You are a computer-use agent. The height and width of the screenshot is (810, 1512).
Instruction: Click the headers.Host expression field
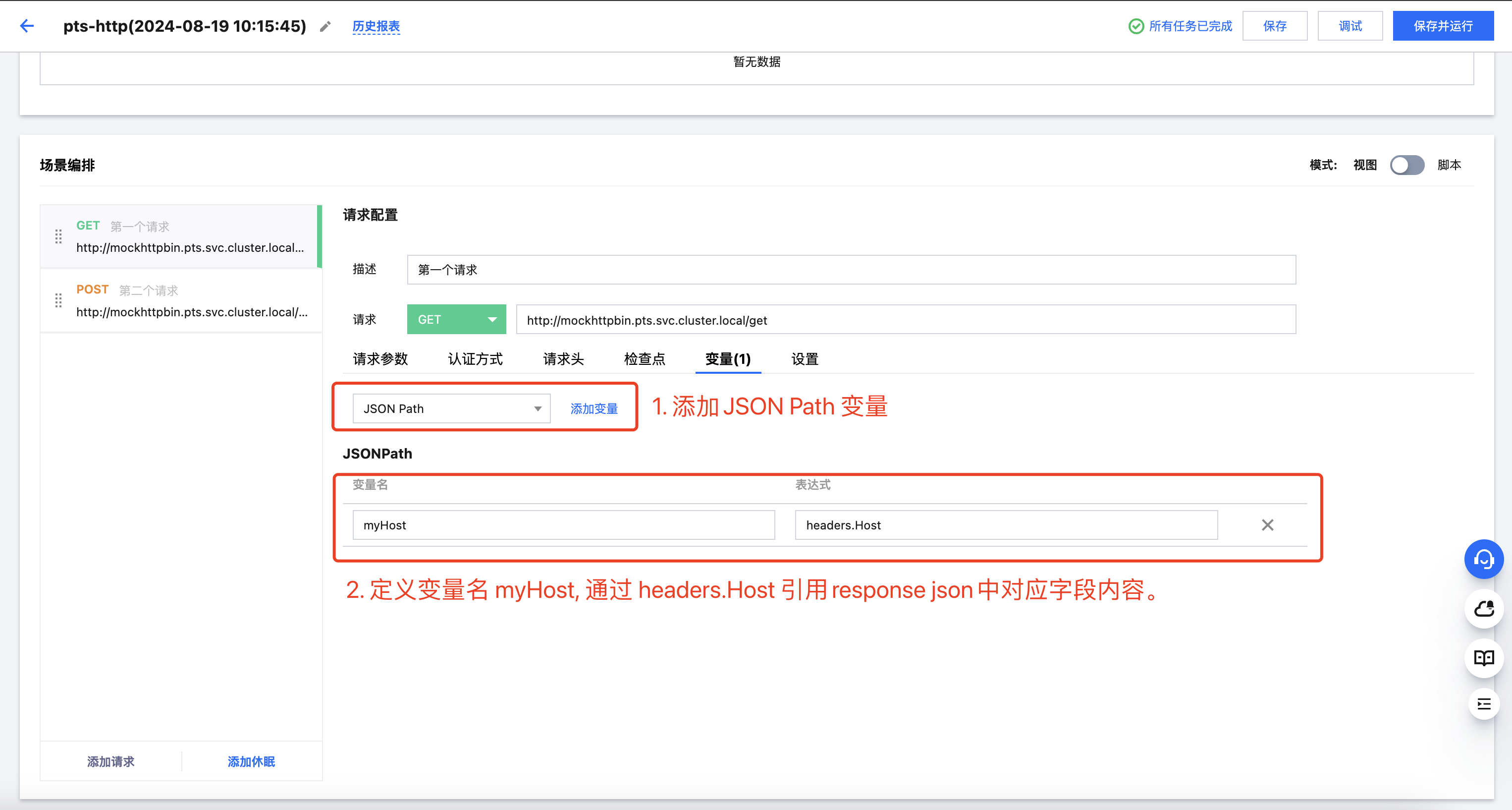click(x=1006, y=524)
